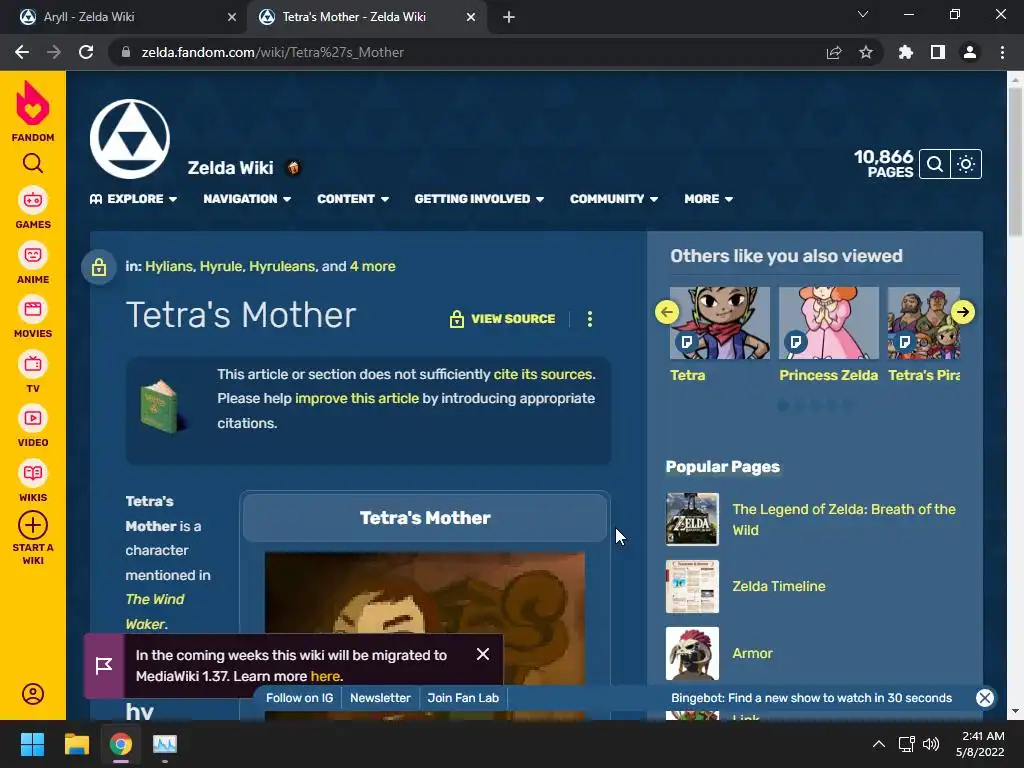
Task: Open the wiki search button near page count
Action: click(x=935, y=164)
